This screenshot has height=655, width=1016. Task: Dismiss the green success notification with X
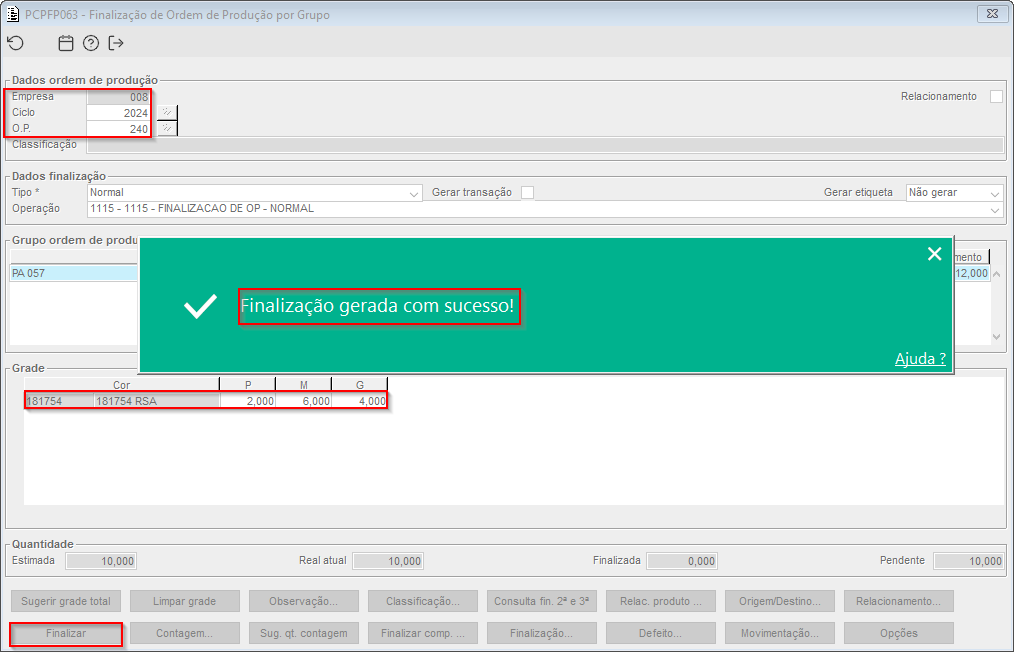(x=934, y=254)
